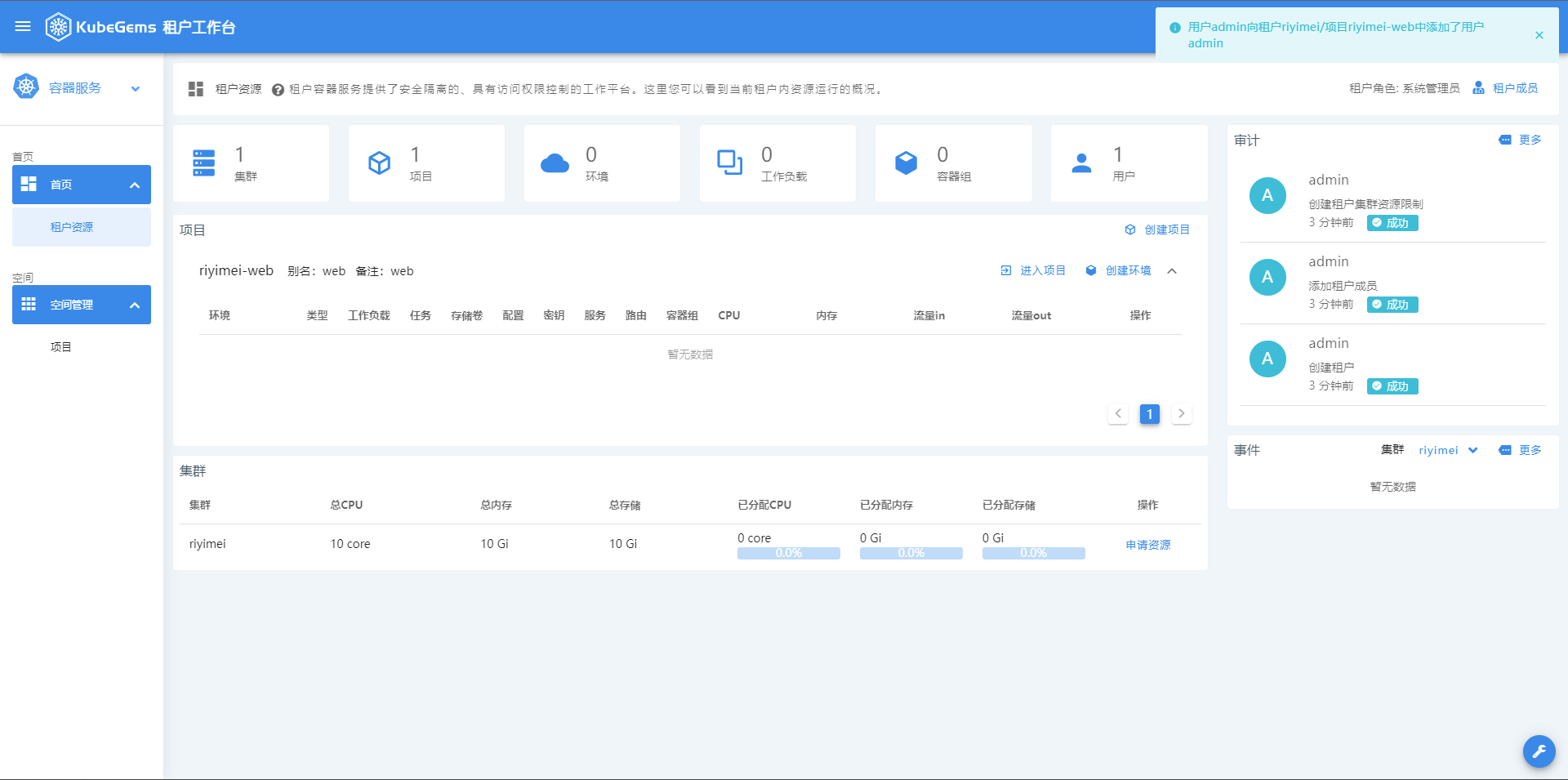This screenshot has width=1568, height=780.
Task: Open the 租户成员 link
Action: click(x=1515, y=88)
